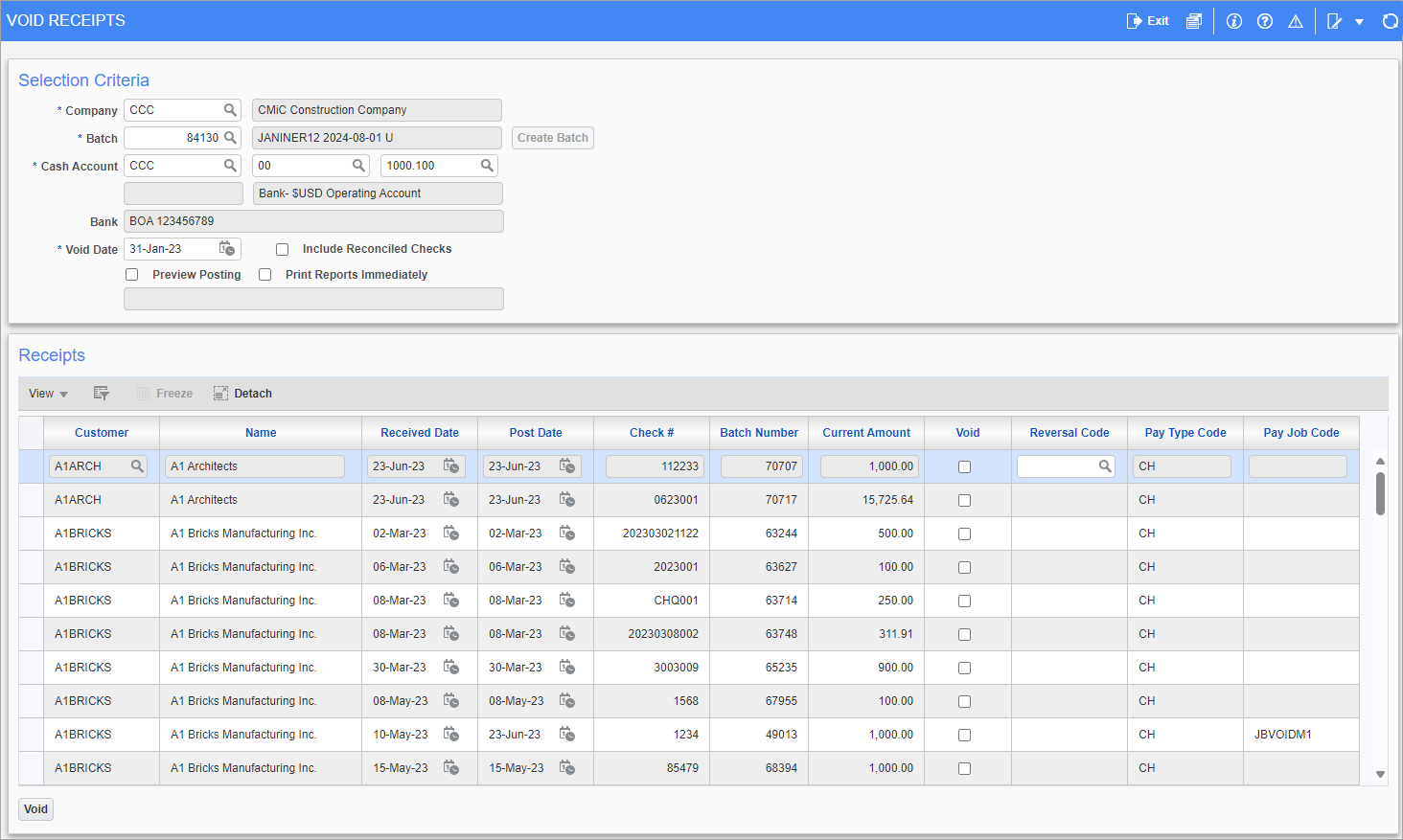The image size is (1403, 840).
Task: Exit the Void Receipts screen
Action: tap(1147, 21)
